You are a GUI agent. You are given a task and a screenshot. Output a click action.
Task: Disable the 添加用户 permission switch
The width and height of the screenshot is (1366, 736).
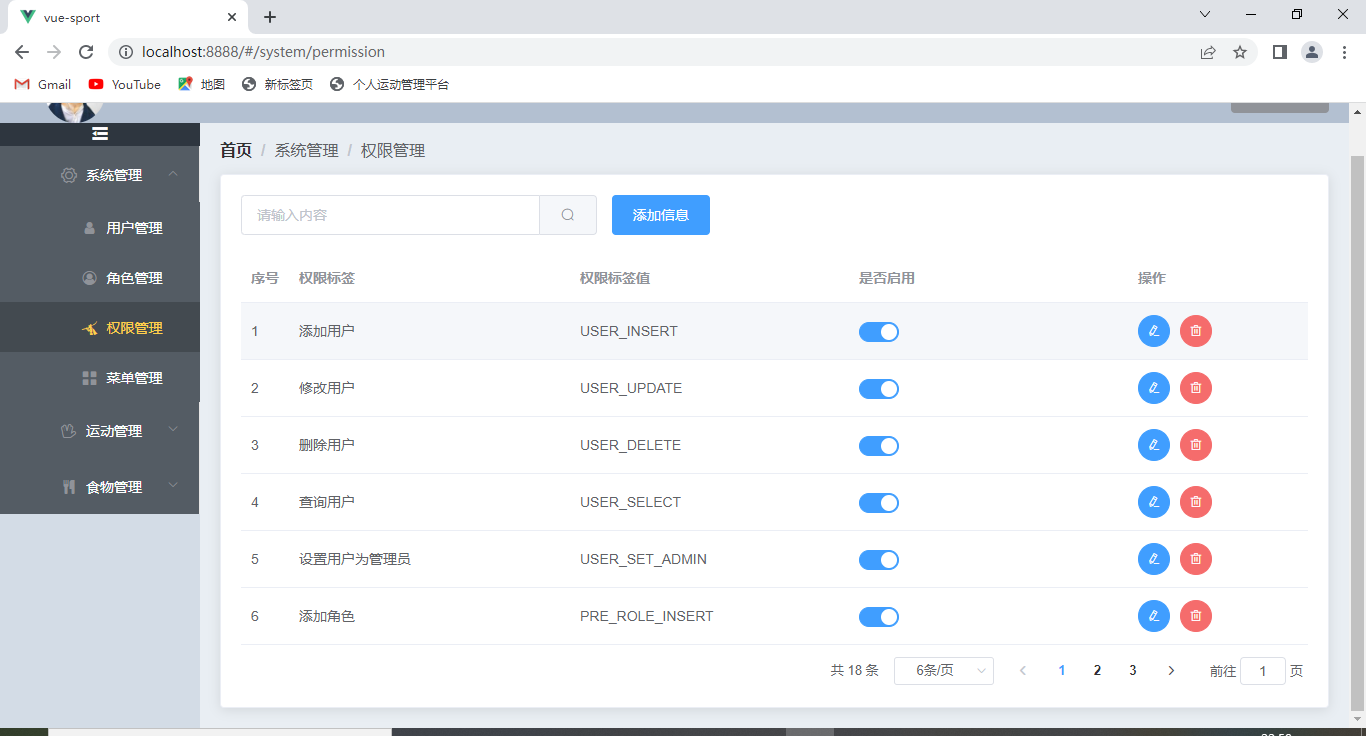tap(879, 331)
